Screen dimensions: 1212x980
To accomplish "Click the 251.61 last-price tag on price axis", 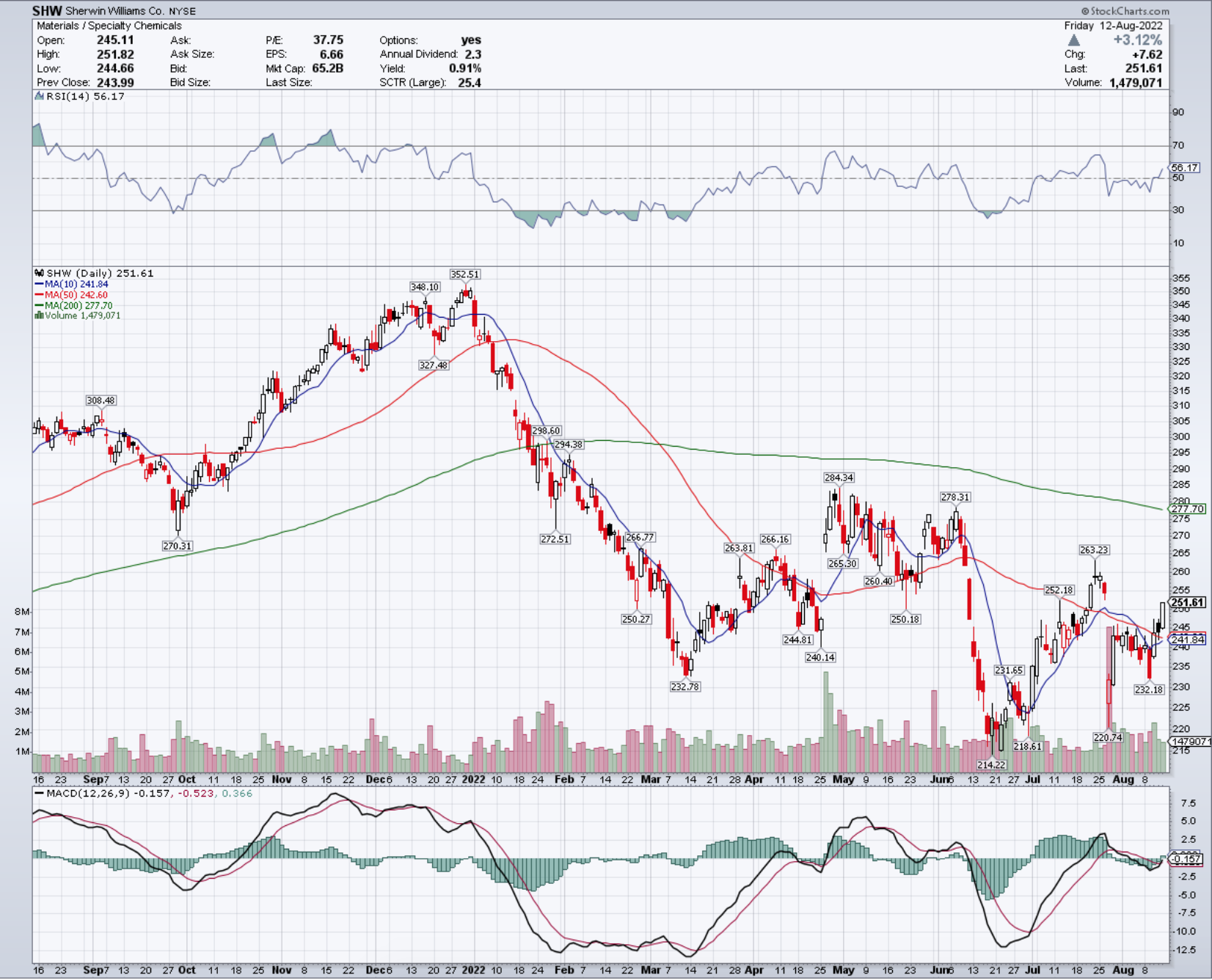I will click(1188, 602).
